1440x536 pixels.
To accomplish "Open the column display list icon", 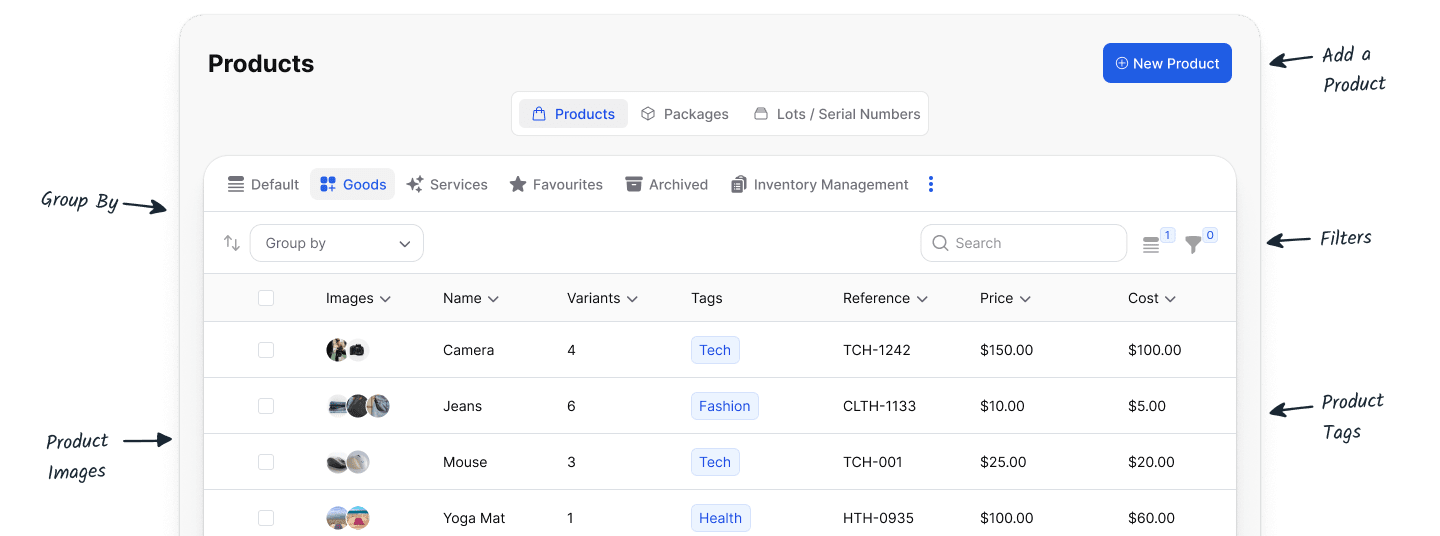I will pos(1152,245).
